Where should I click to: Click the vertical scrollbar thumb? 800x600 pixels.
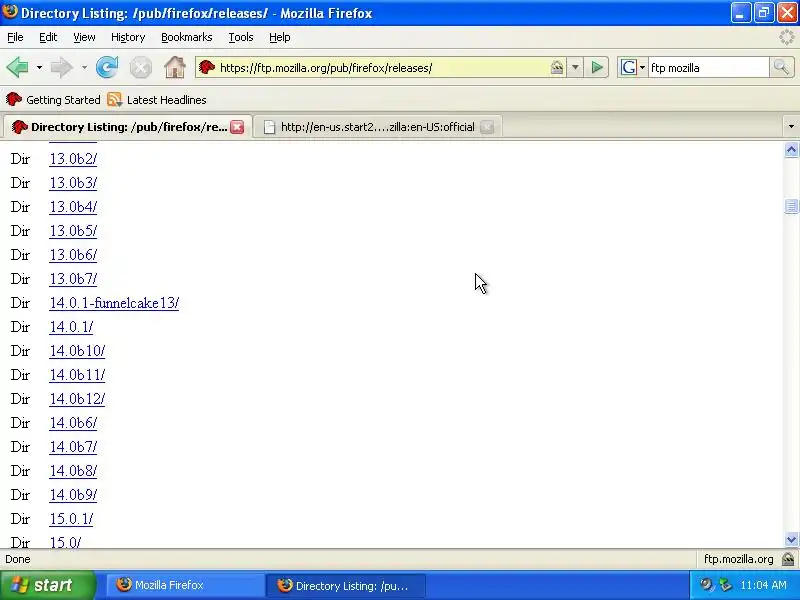(791, 206)
